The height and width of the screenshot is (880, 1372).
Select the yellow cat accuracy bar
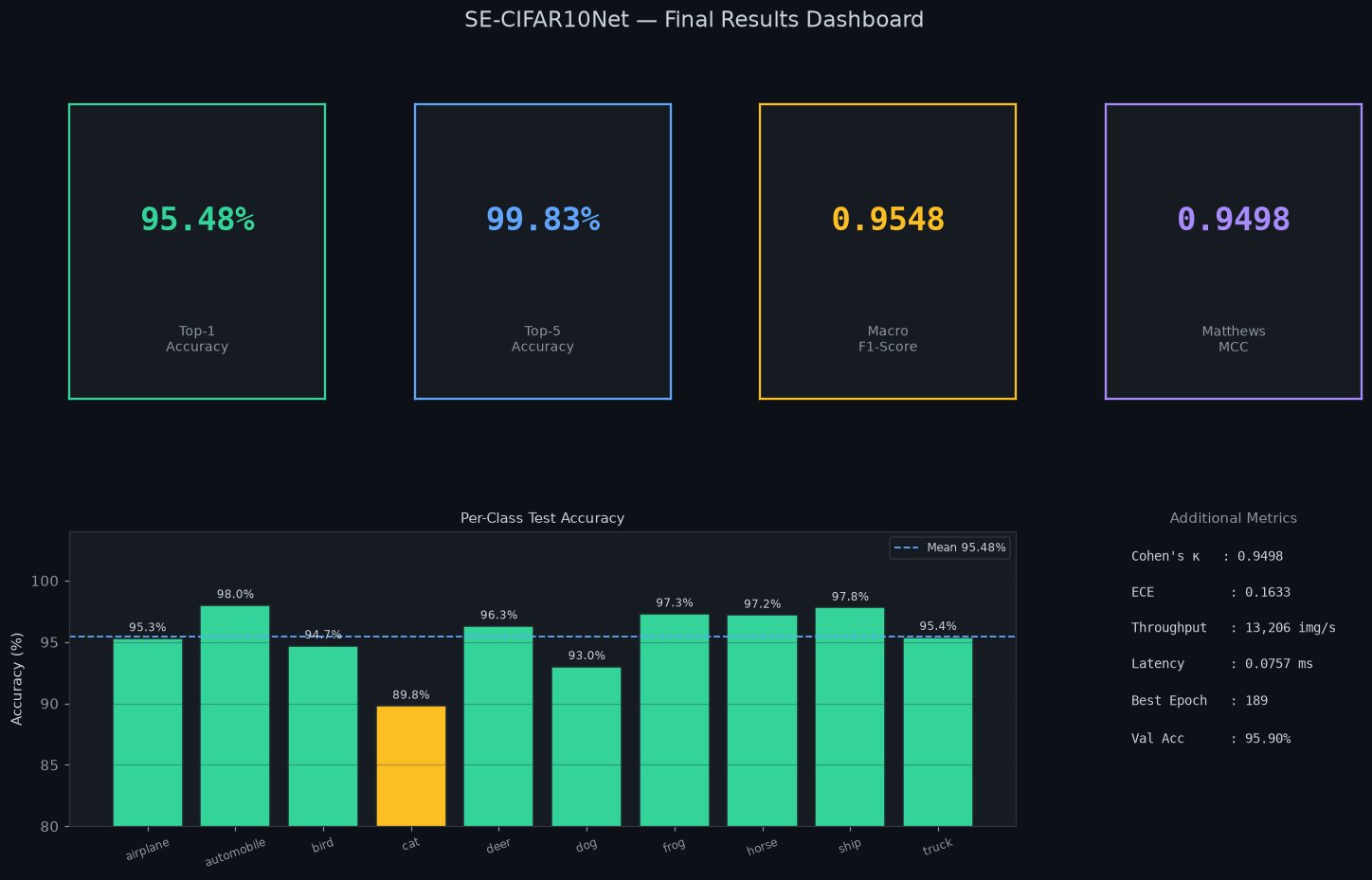click(411, 766)
